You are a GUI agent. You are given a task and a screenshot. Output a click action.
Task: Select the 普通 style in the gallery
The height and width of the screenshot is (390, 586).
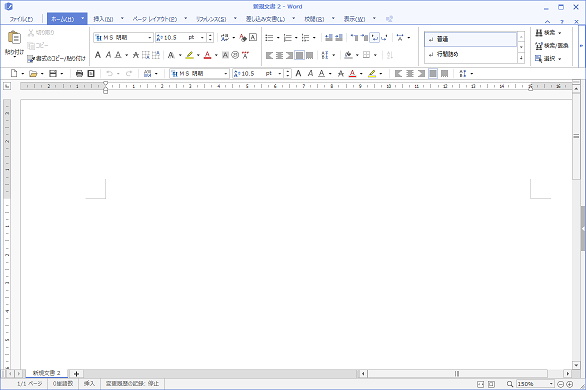pyautogui.click(x=471, y=39)
